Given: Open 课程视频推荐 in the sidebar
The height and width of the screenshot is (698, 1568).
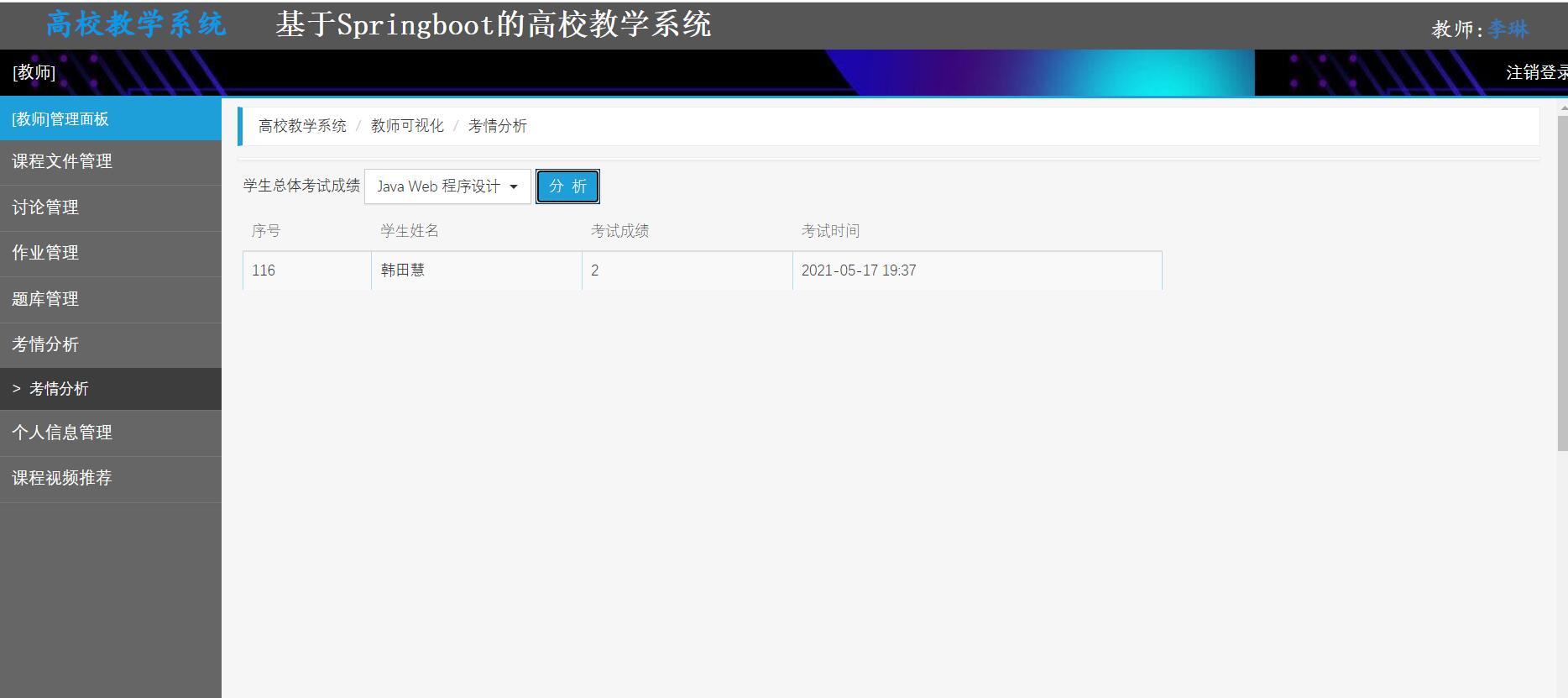Looking at the screenshot, I should click(x=111, y=478).
